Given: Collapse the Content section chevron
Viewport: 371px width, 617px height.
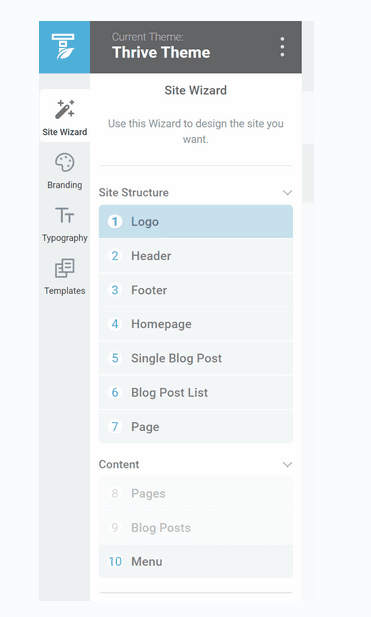Looking at the screenshot, I should point(288,464).
